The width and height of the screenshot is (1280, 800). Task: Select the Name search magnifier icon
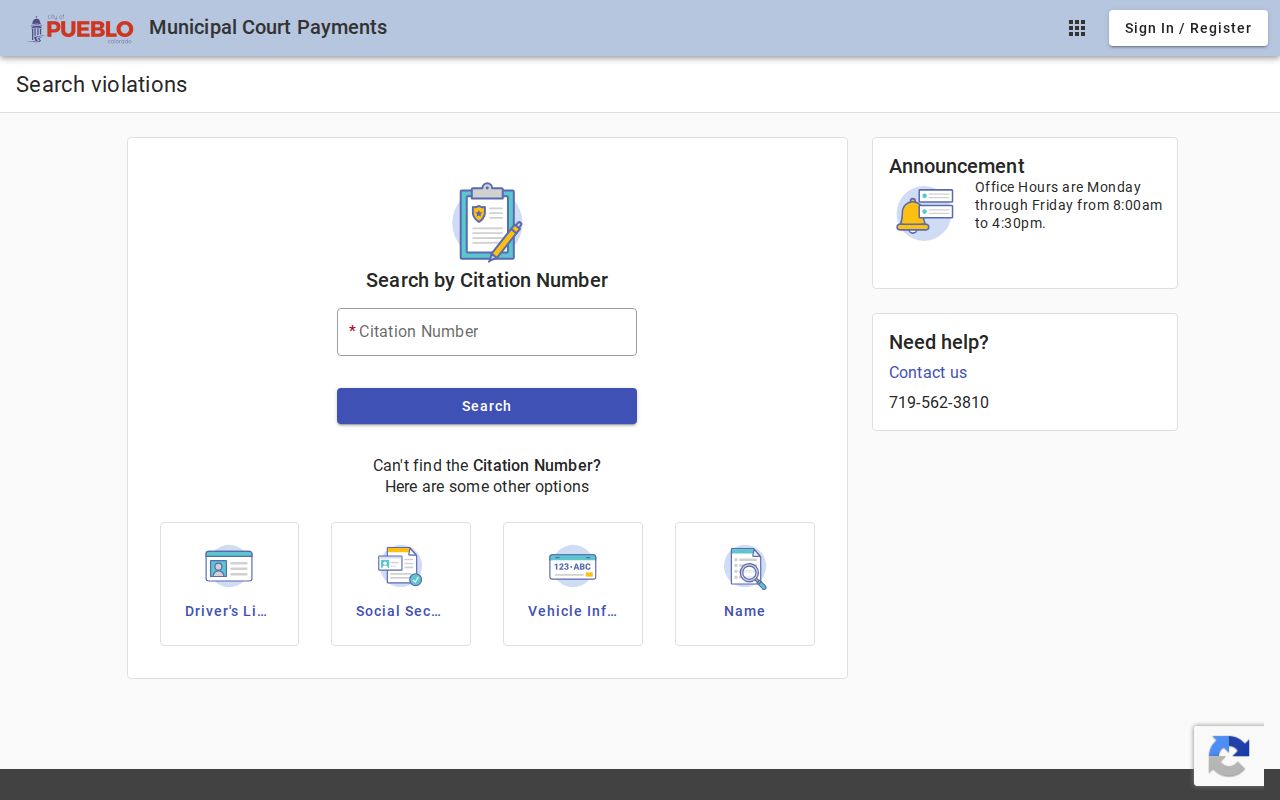point(745,567)
